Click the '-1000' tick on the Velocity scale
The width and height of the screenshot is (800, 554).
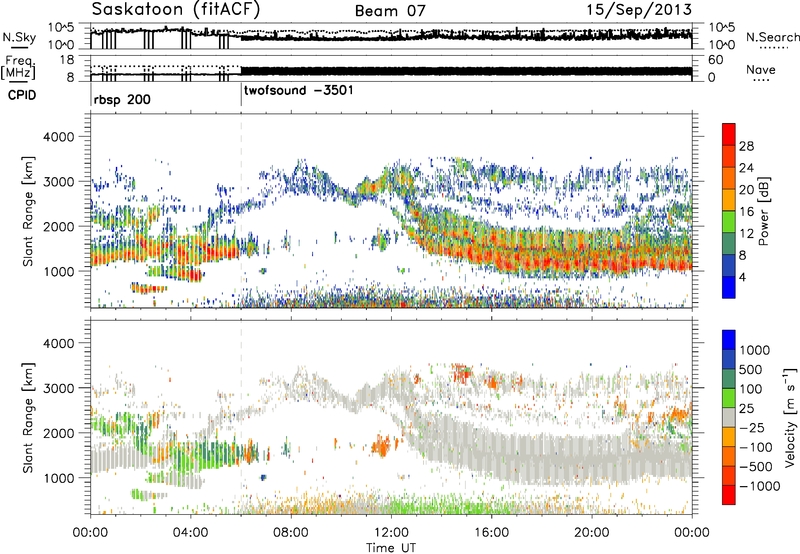pyautogui.click(x=760, y=486)
